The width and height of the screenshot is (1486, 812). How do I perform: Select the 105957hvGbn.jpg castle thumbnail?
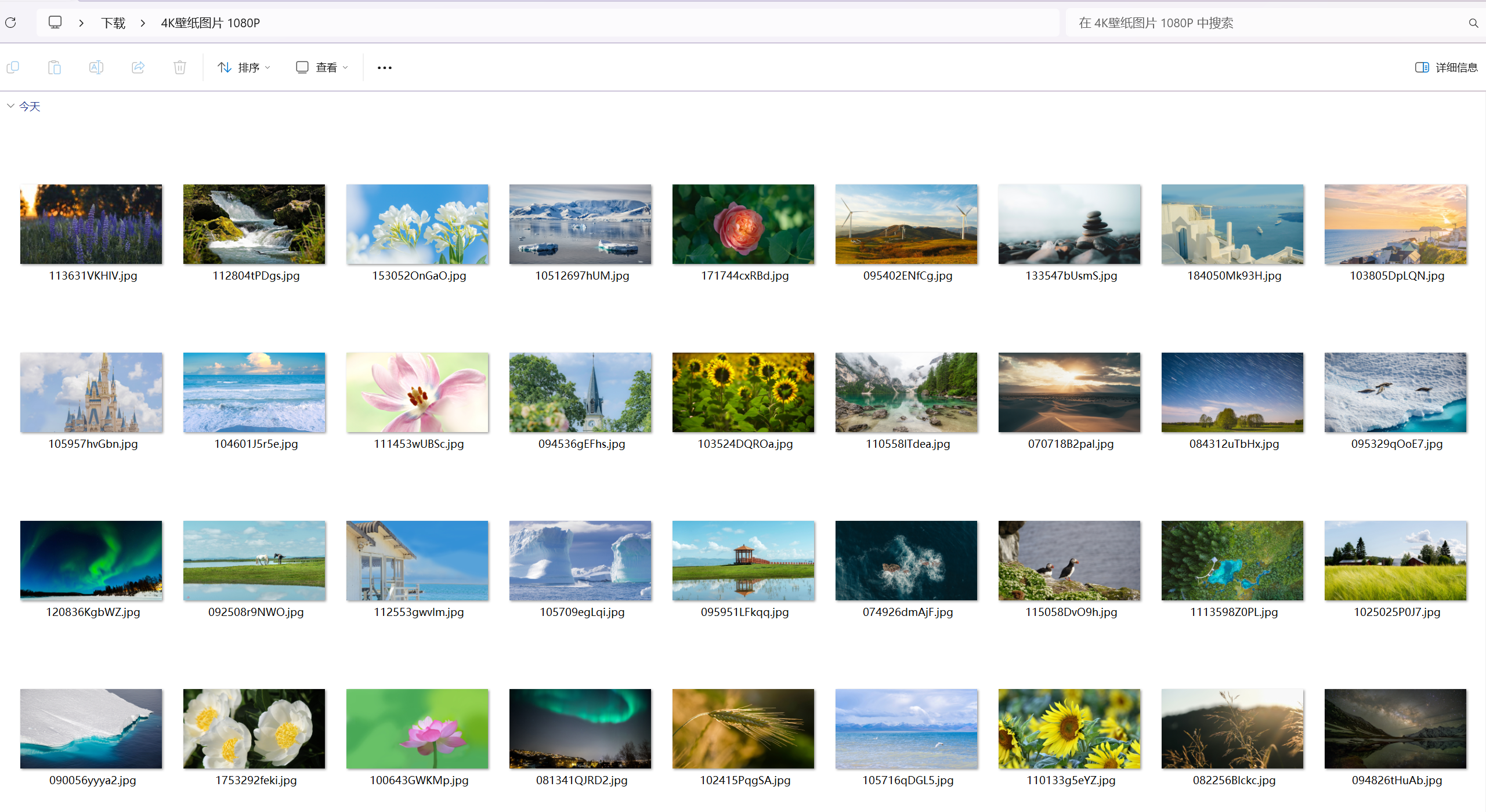tap(91, 392)
